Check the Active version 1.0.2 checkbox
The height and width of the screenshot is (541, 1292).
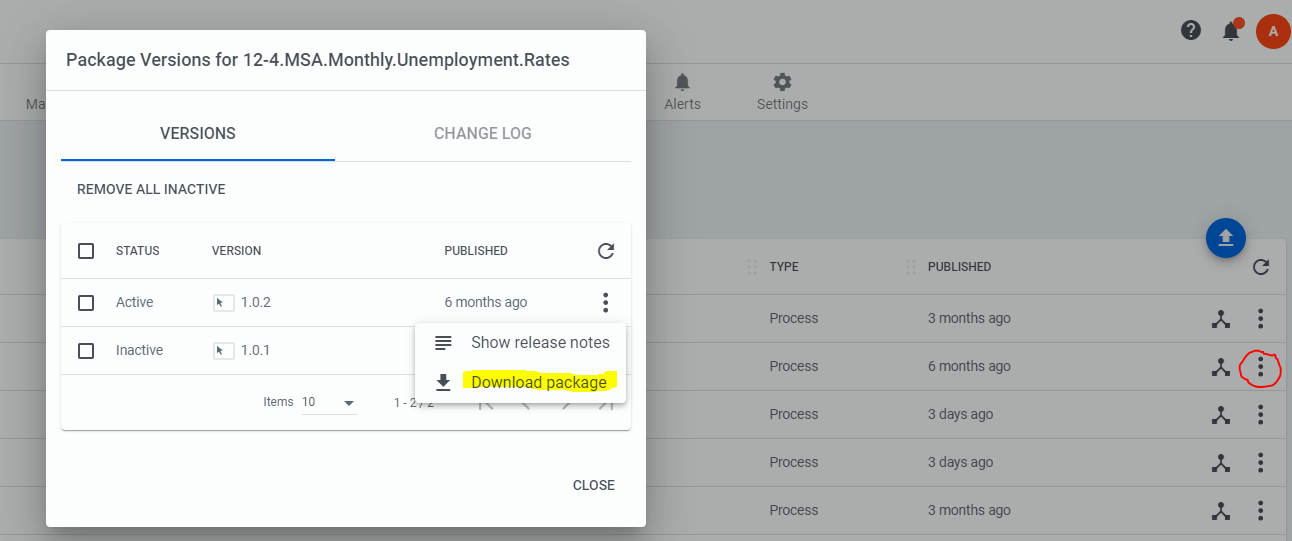click(x=86, y=302)
